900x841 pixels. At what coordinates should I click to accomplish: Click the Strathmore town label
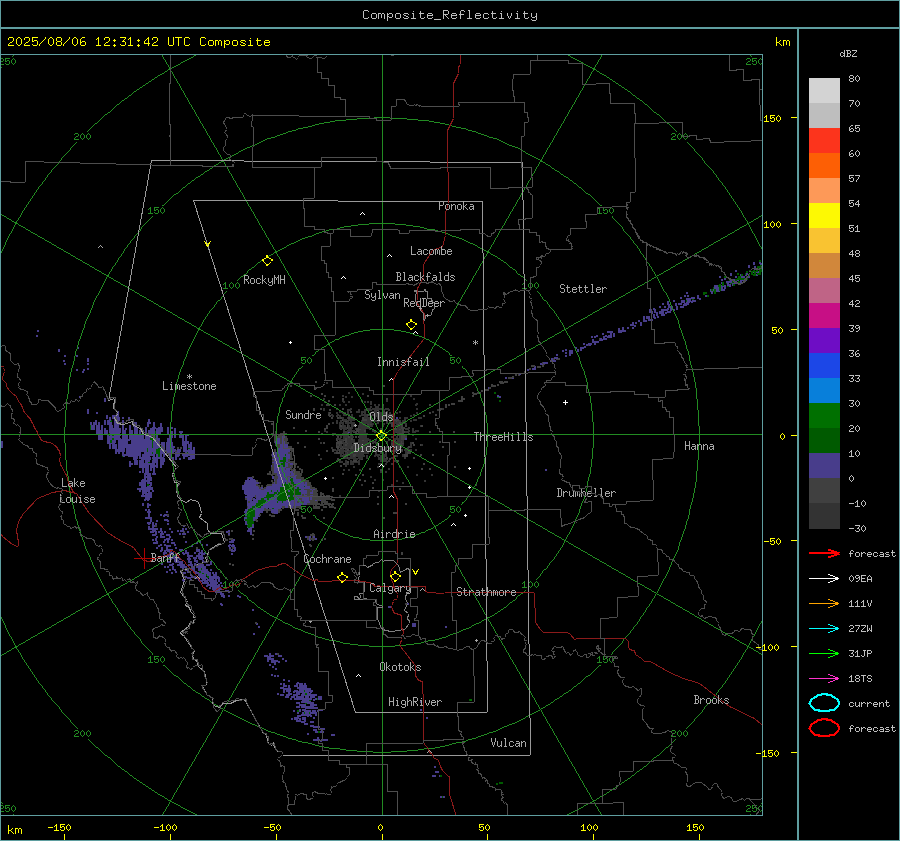(486, 592)
